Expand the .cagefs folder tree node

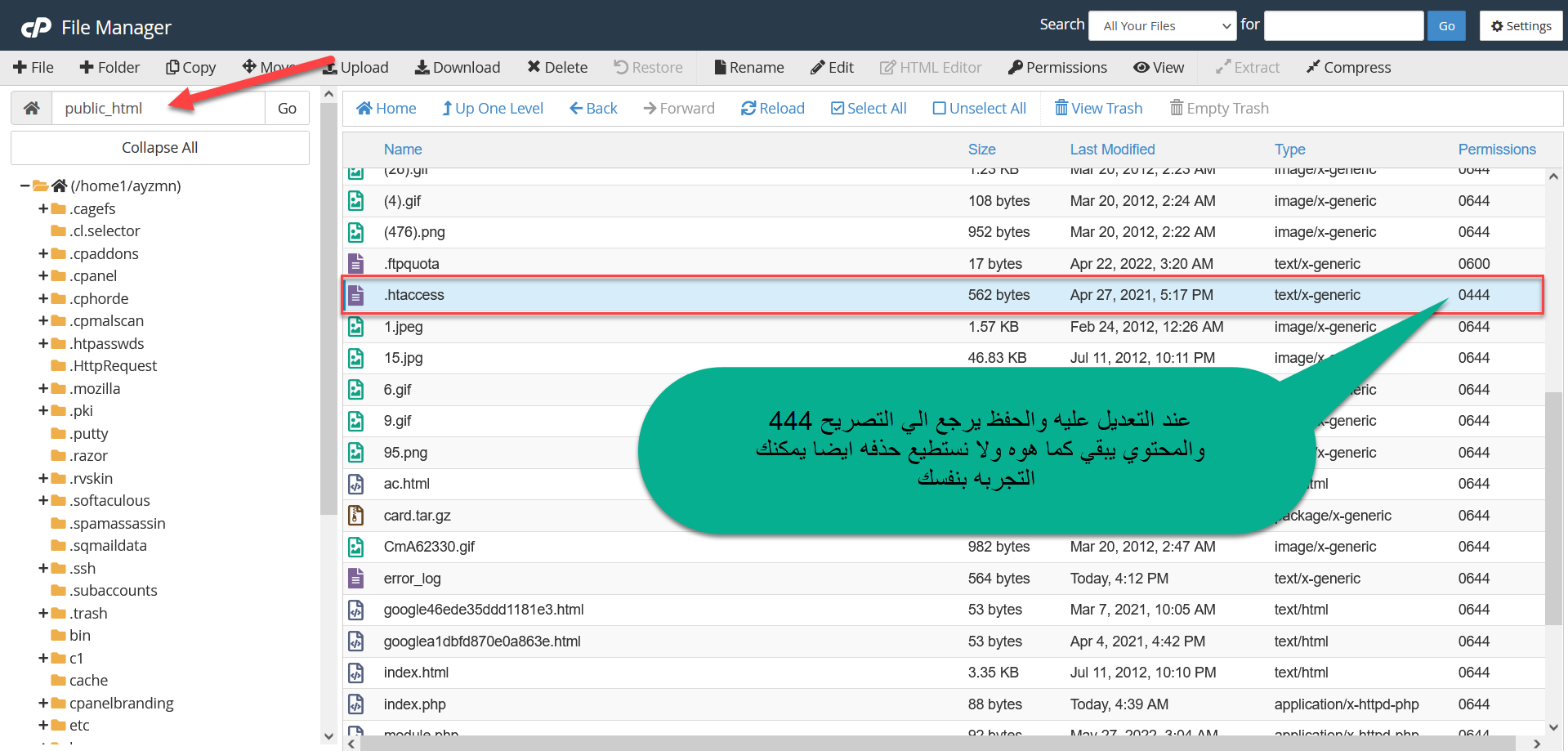[x=43, y=209]
